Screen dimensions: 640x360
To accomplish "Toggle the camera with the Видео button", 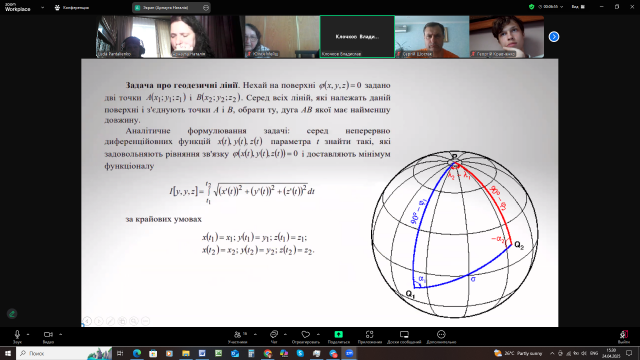I will click(48, 337).
